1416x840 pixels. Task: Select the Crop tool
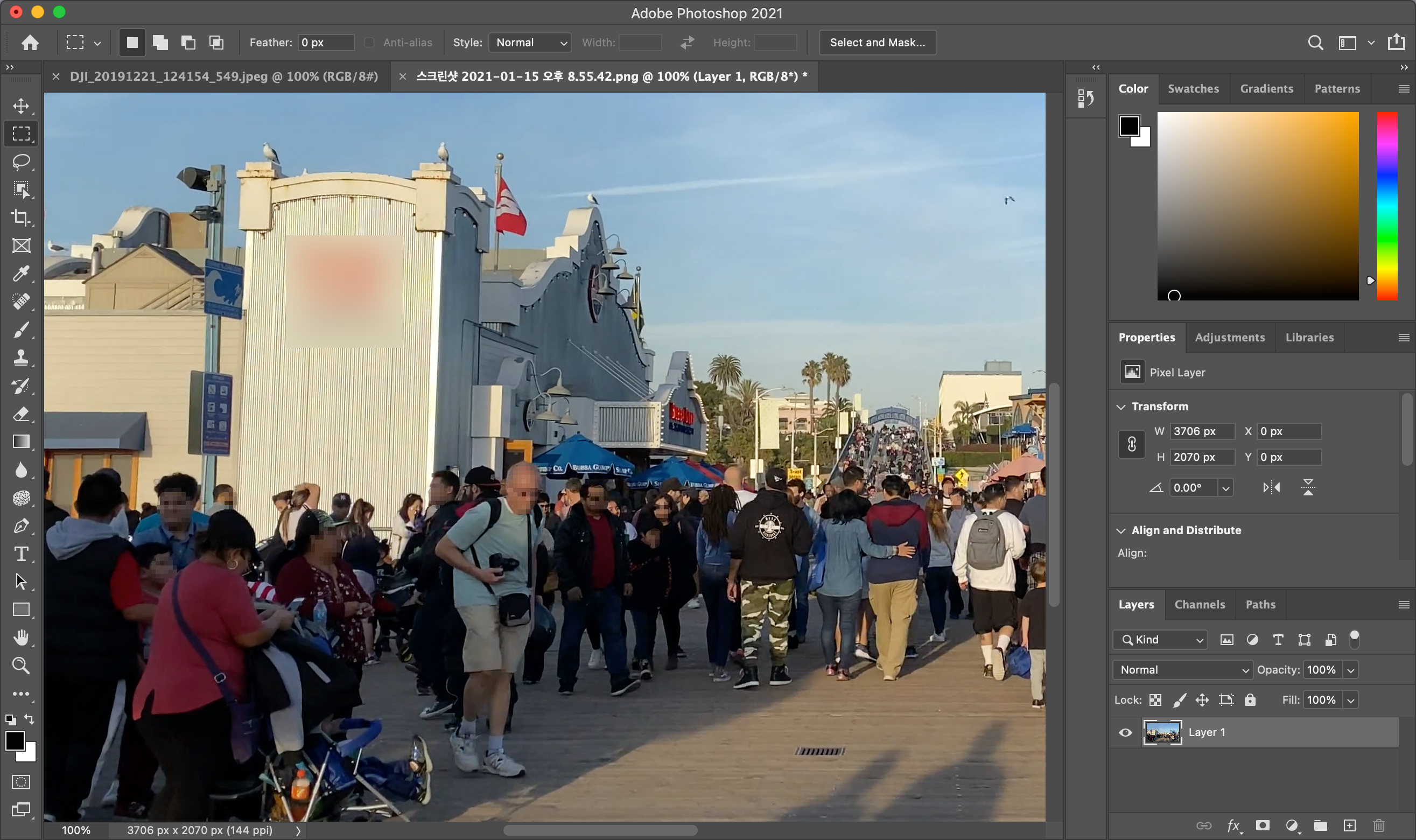pos(21,218)
